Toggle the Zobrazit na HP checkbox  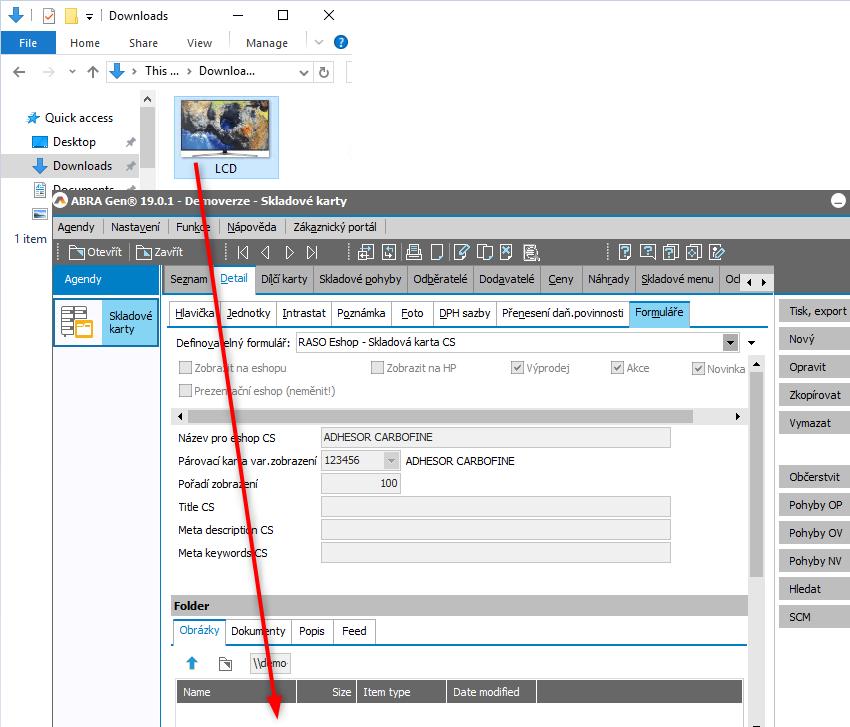377,368
